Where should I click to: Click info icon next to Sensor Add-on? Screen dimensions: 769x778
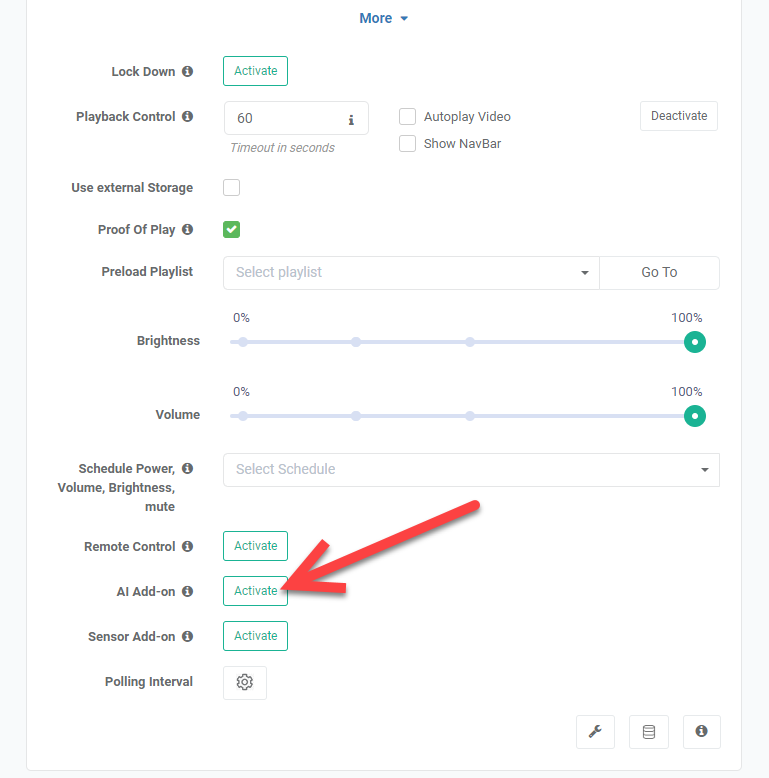[x=187, y=637]
